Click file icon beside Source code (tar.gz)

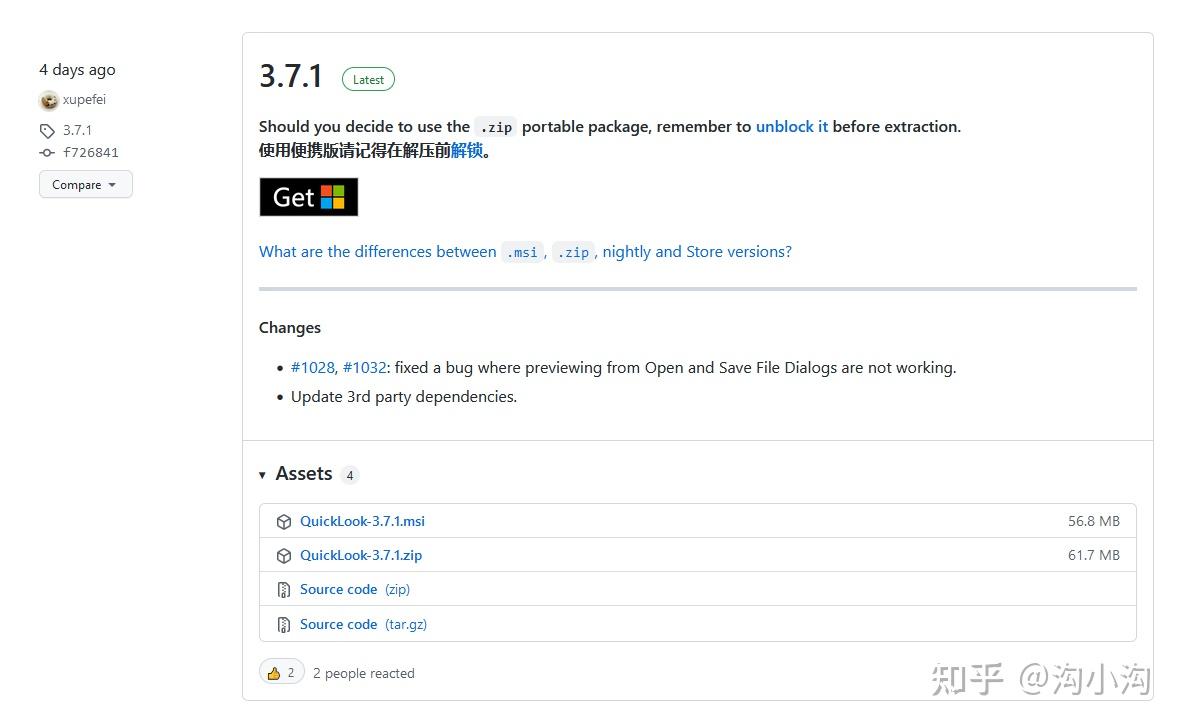tap(284, 625)
